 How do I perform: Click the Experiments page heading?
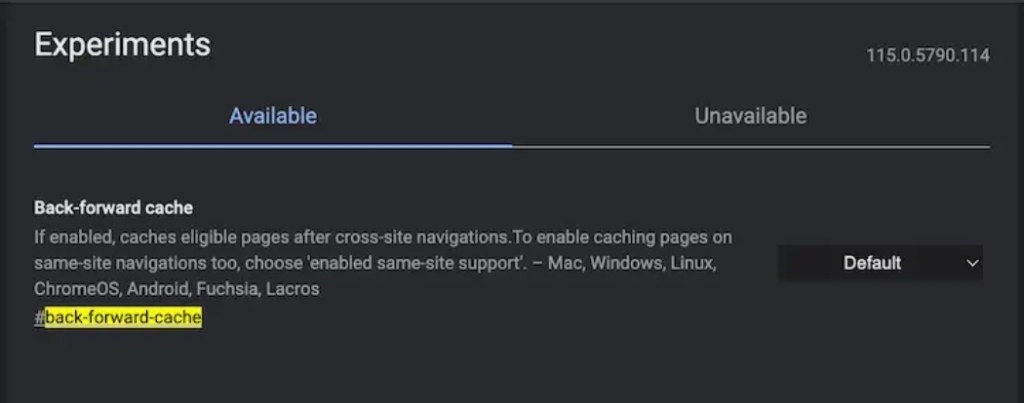click(x=122, y=45)
